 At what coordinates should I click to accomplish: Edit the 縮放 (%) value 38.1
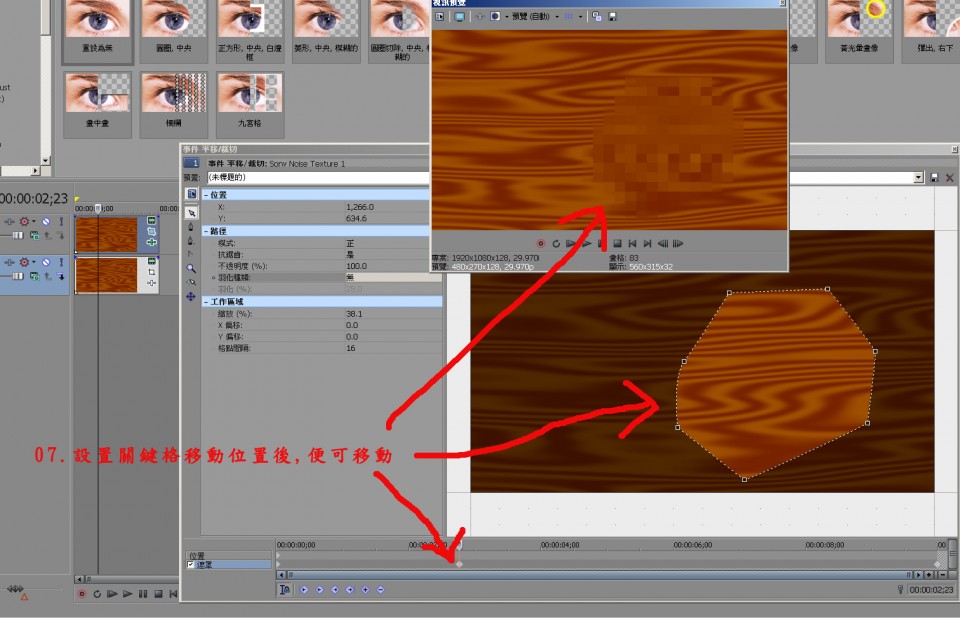pos(354,314)
